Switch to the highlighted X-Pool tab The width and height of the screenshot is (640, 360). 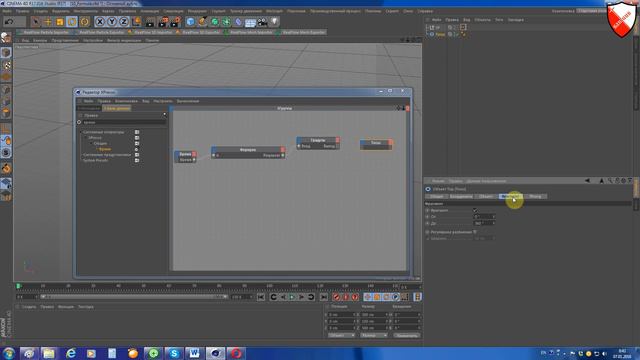point(117,108)
